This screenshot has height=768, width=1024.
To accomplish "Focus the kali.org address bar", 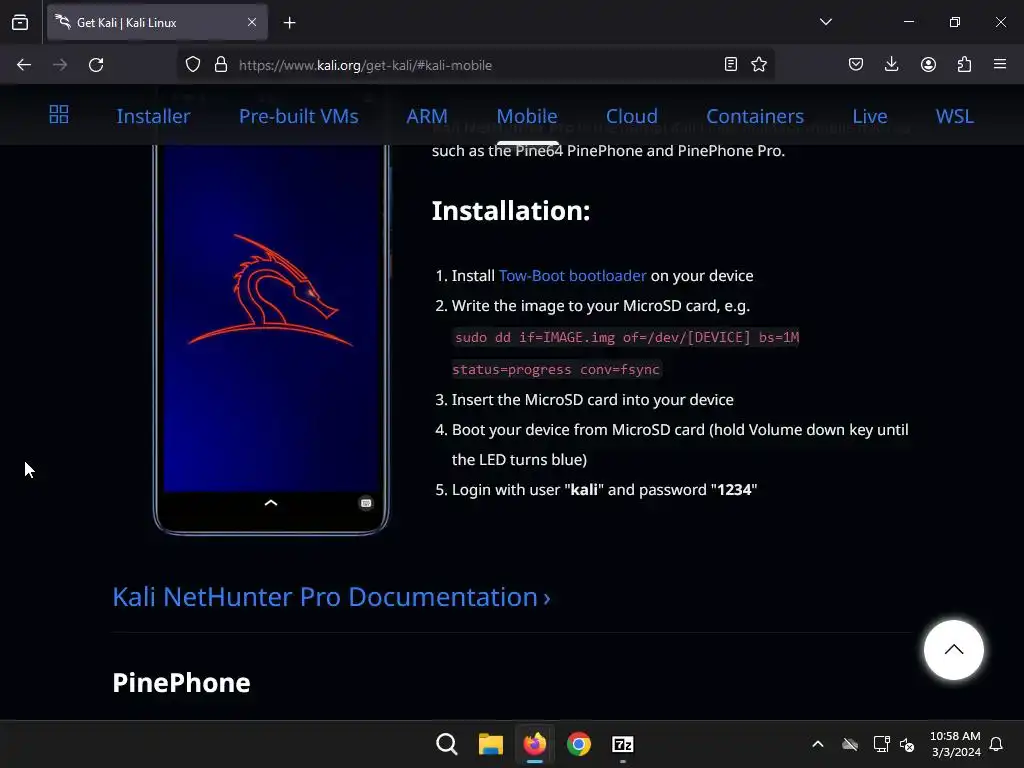I will (x=477, y=65).
